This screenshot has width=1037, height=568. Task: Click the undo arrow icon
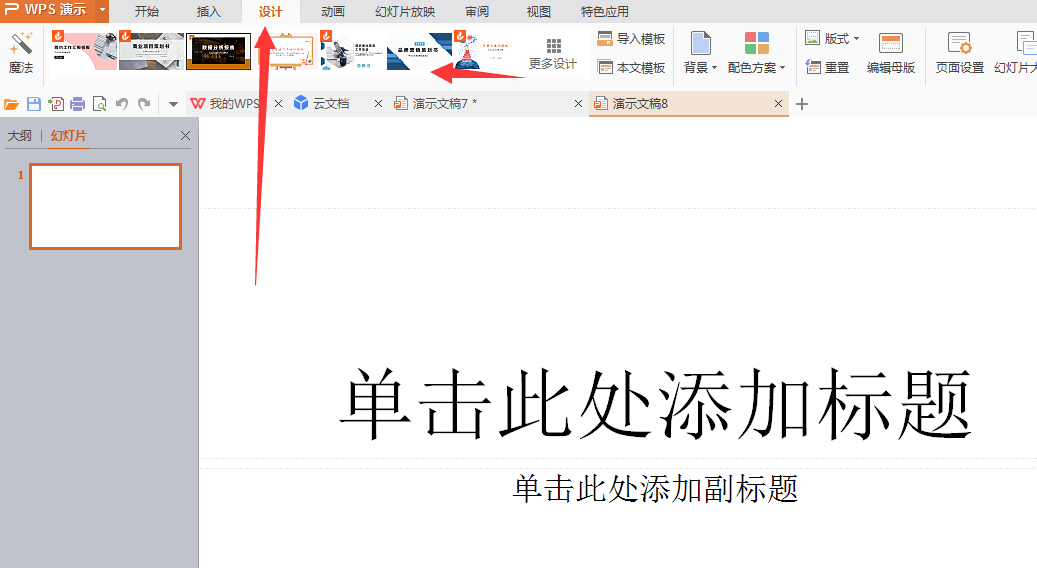point(122,104)
